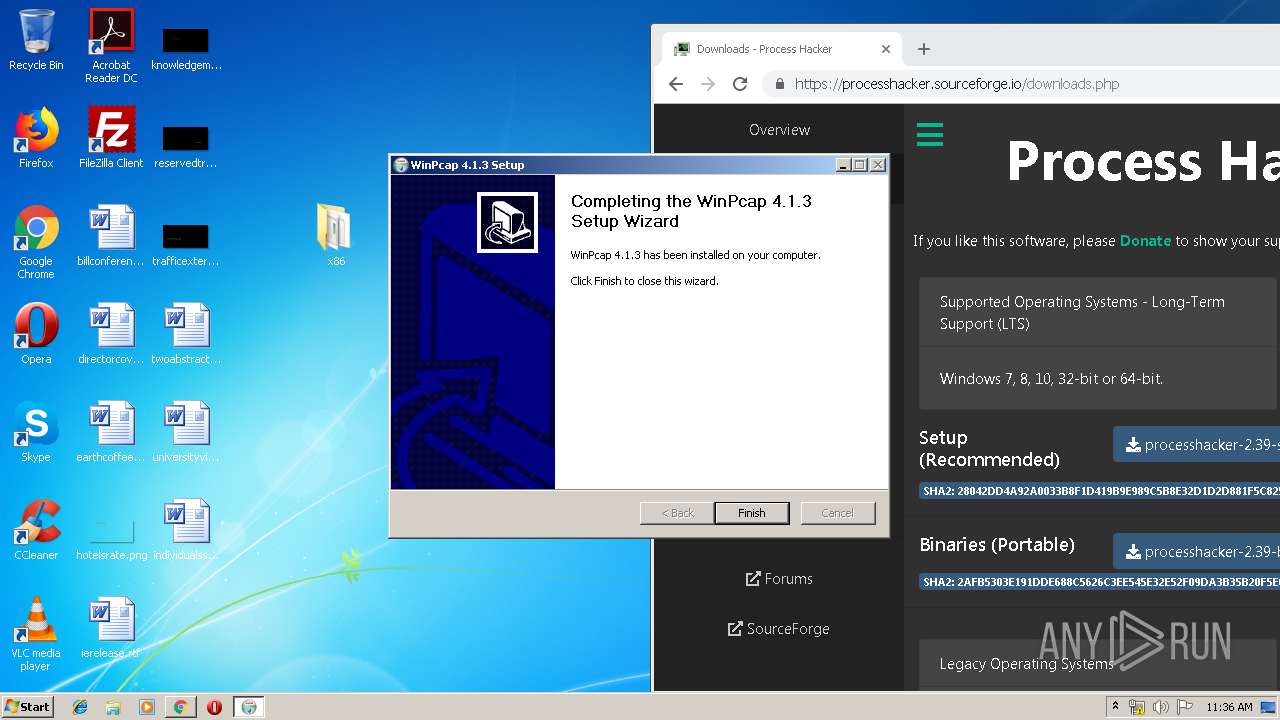Select the x86 folder on desktop
Image resolution: width=1280 pixels, height=720 pixels.
tap(336, 235)
